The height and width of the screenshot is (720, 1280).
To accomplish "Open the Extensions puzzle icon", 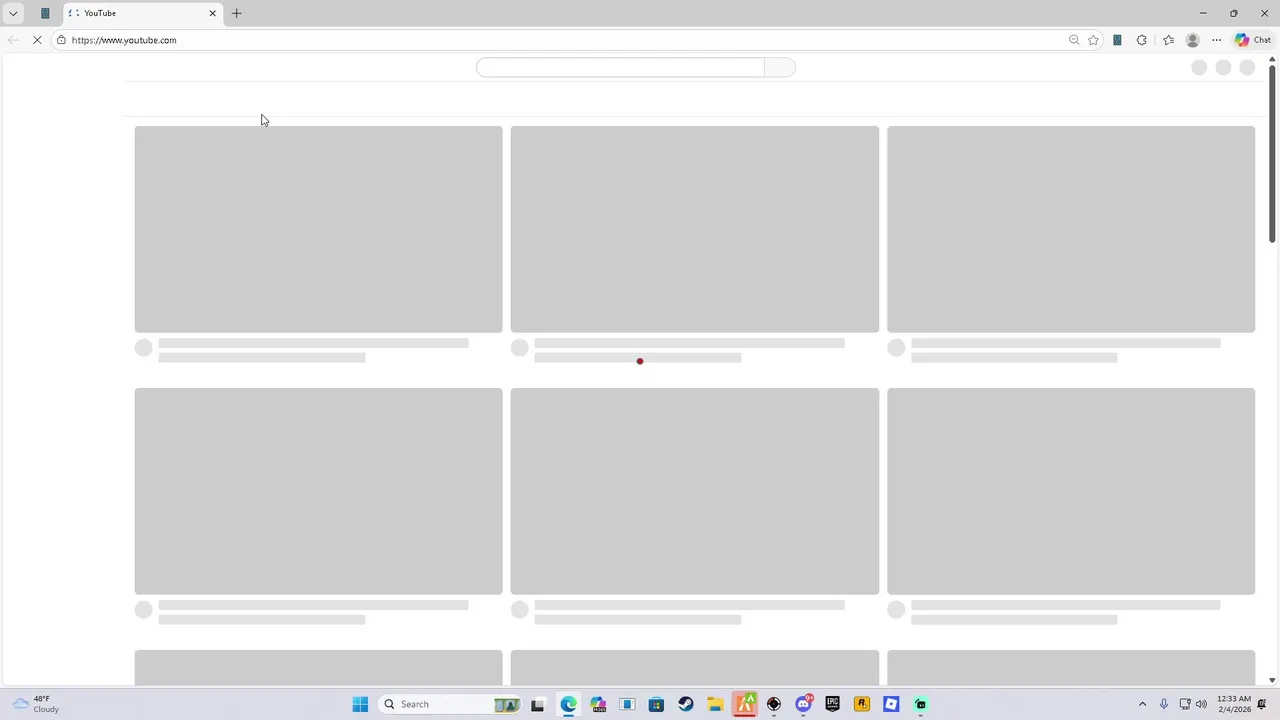I will pos(1141,40).
